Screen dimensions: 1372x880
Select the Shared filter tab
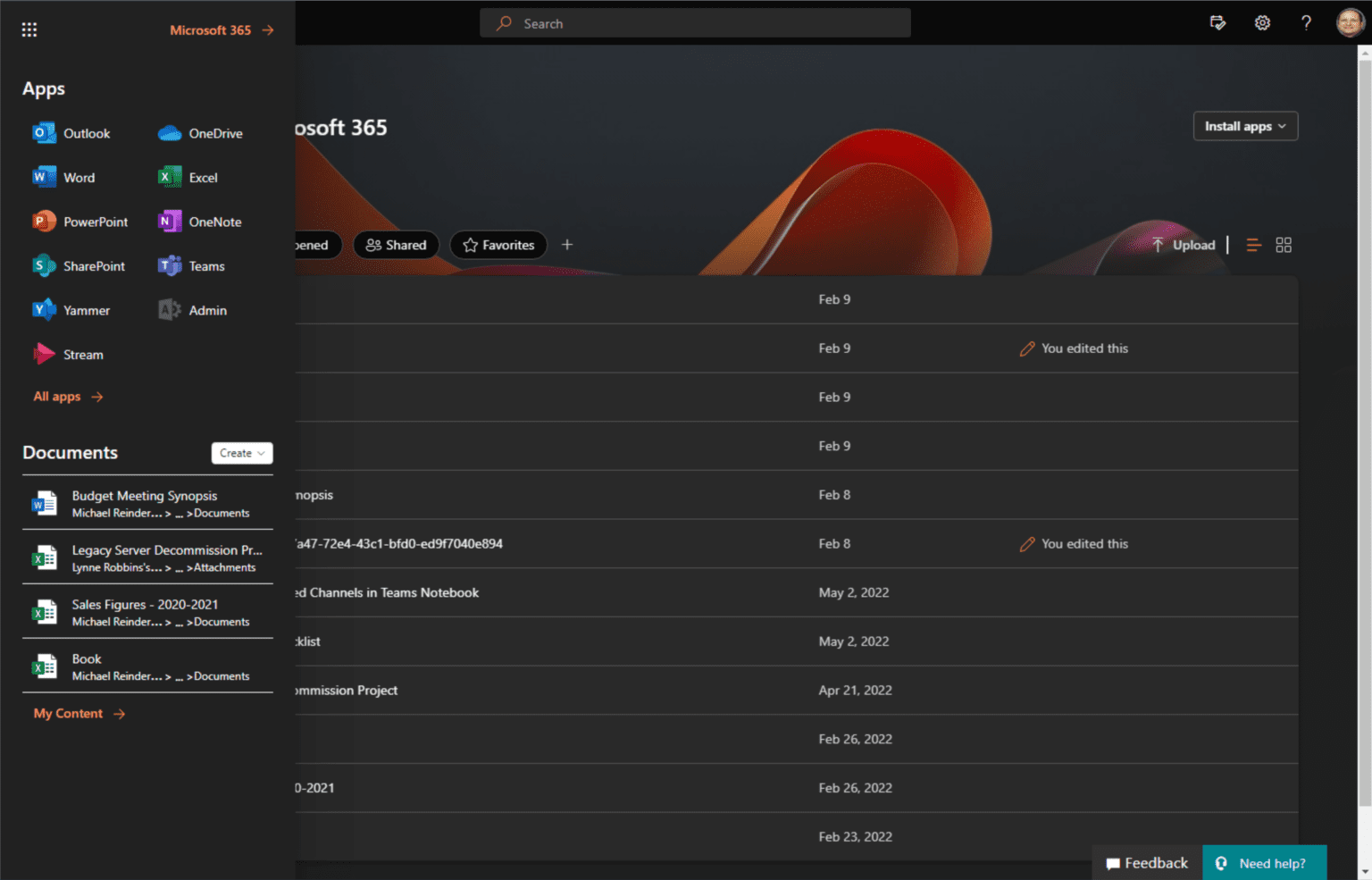coord(397,245)
